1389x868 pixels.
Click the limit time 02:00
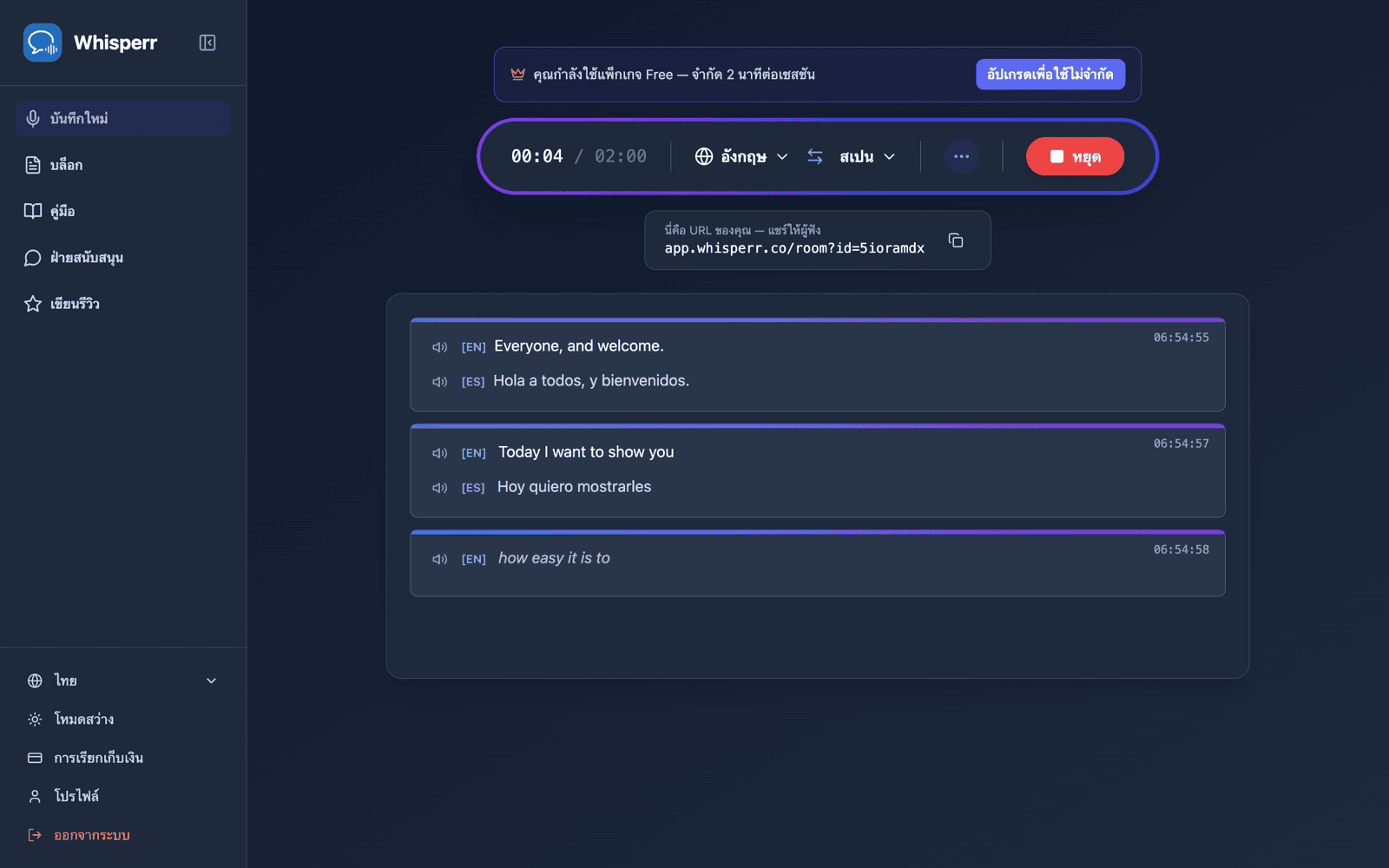pos(621,156)
